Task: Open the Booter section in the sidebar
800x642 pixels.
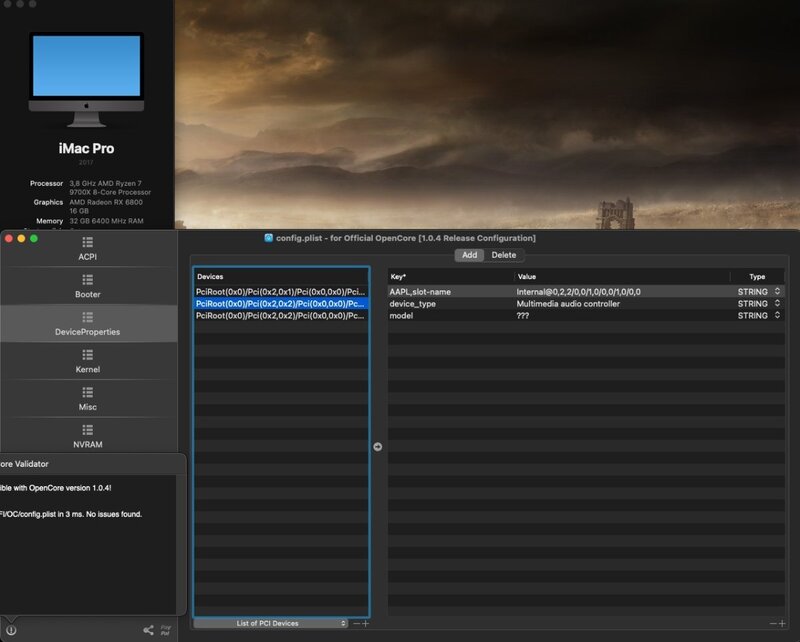Action: click(x=88, y=286)
